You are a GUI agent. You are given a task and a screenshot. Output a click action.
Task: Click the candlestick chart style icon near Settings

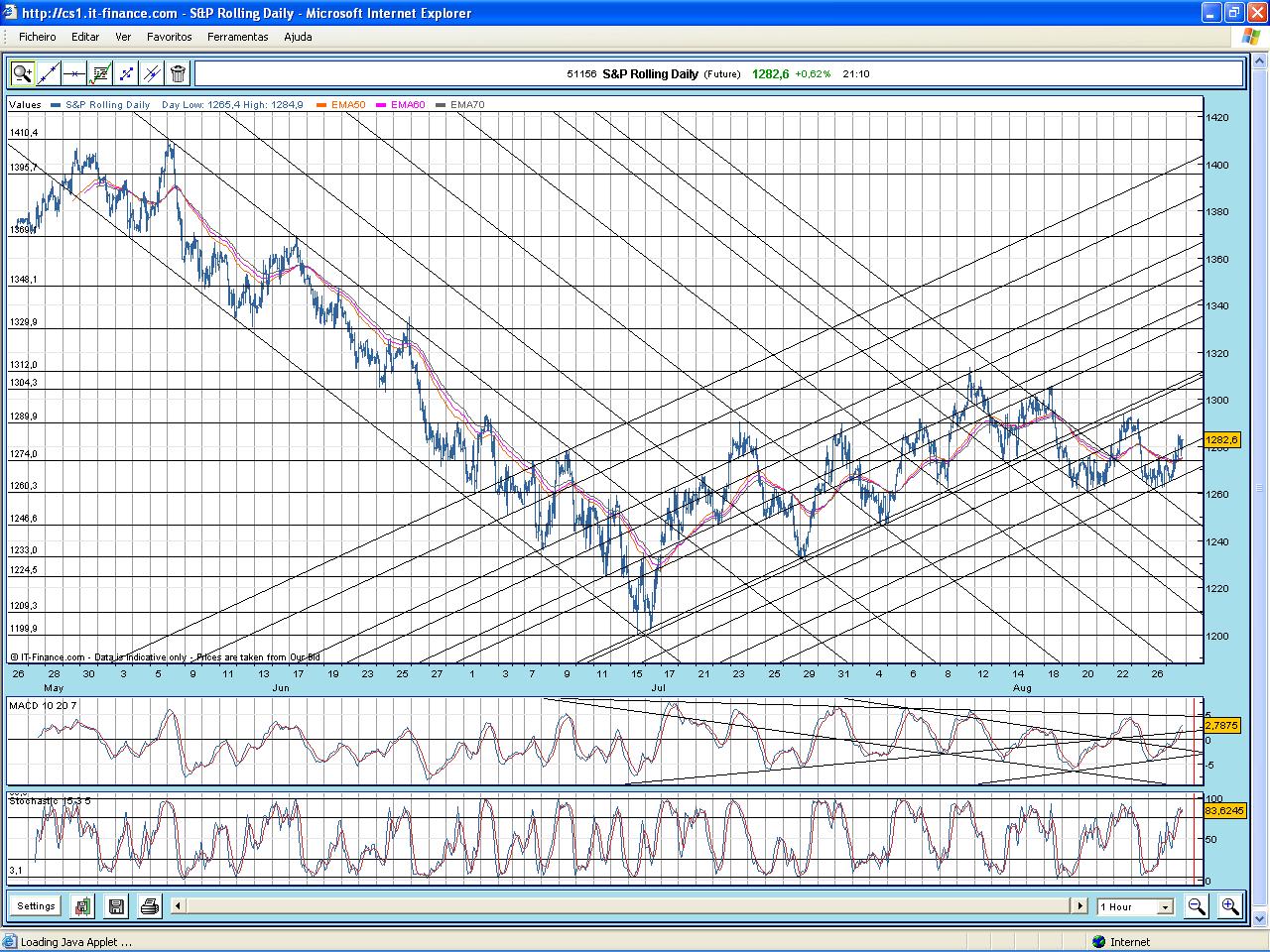[82, 905]
